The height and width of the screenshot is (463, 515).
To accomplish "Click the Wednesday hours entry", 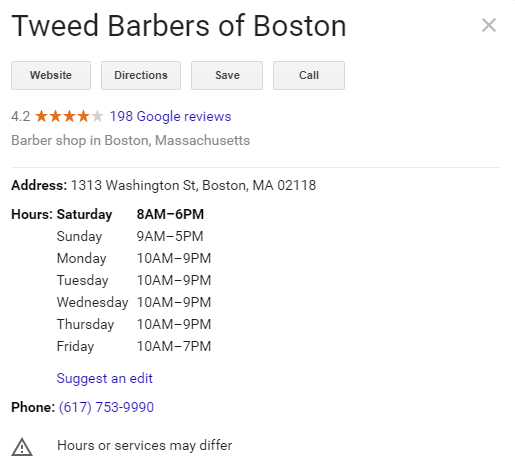I will 134,302.
